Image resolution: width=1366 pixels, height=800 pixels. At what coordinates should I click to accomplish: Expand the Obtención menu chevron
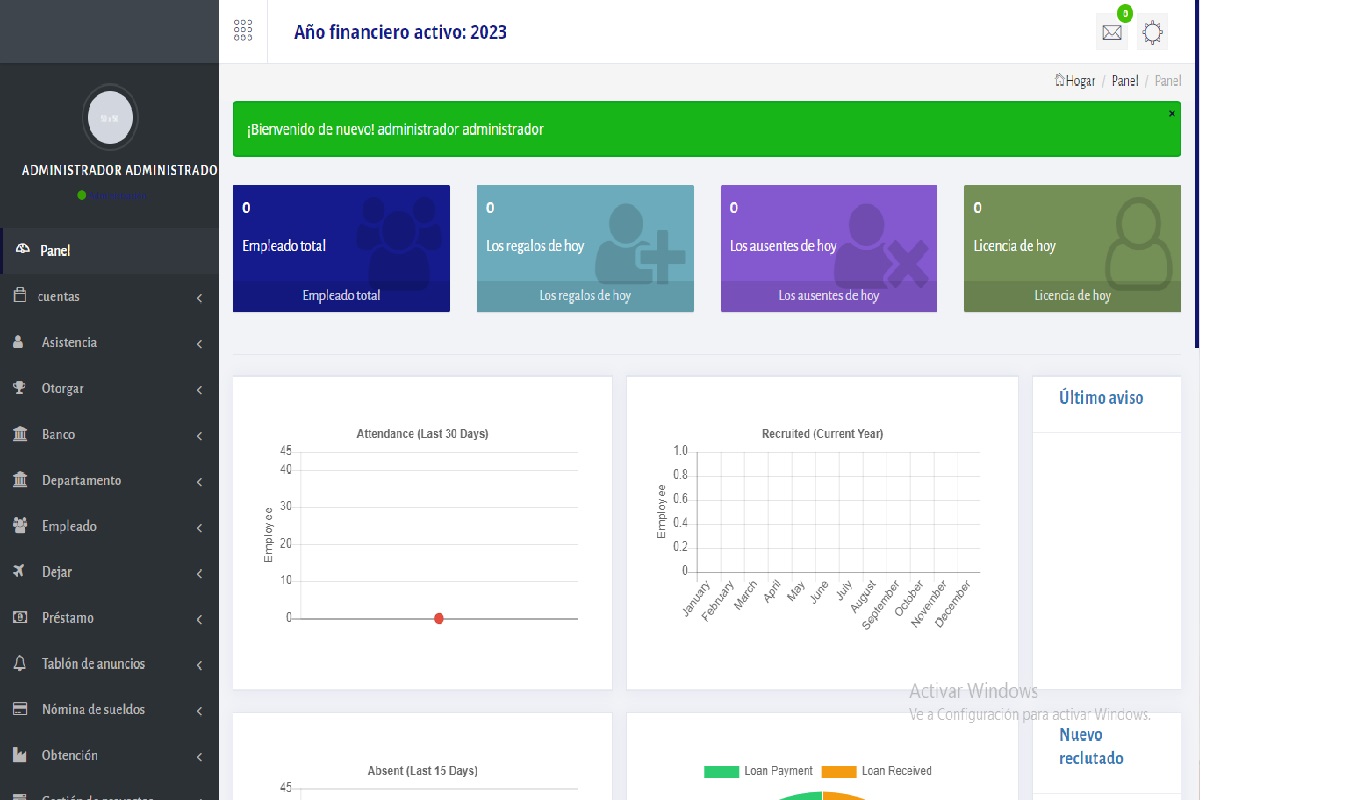tap(199, 757)
